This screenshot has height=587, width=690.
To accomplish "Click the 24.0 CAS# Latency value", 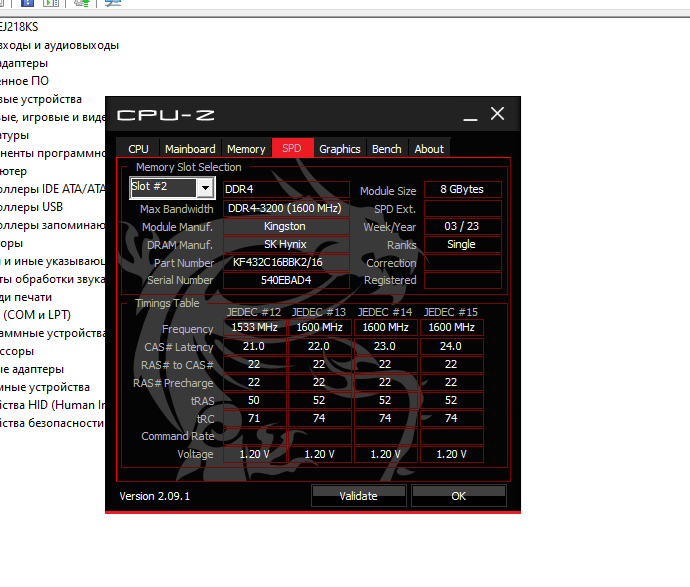I will (451, 346).
